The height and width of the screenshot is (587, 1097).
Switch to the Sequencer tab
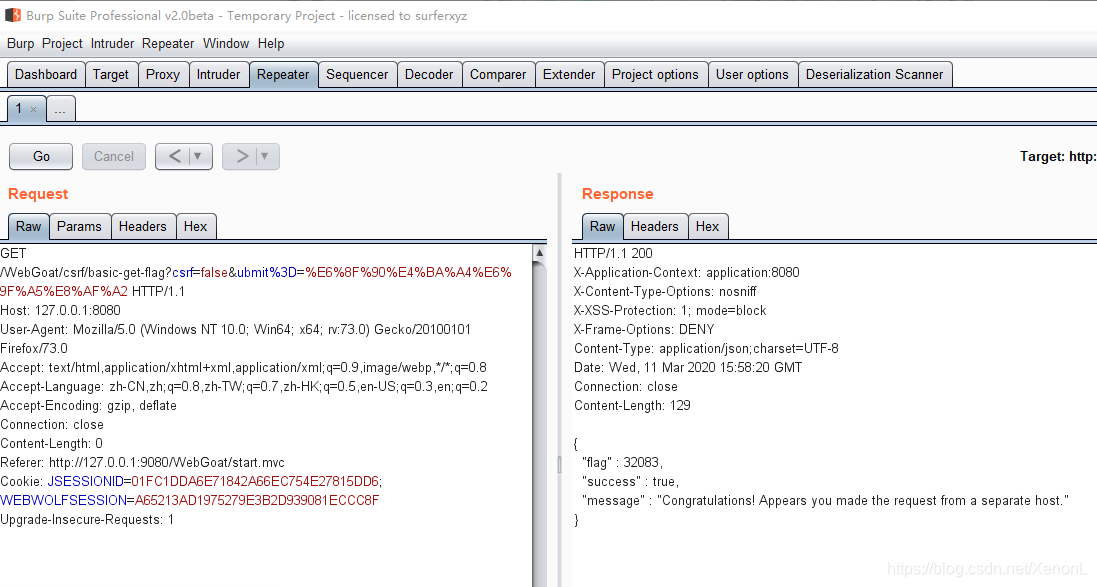[x=357, y=74]
